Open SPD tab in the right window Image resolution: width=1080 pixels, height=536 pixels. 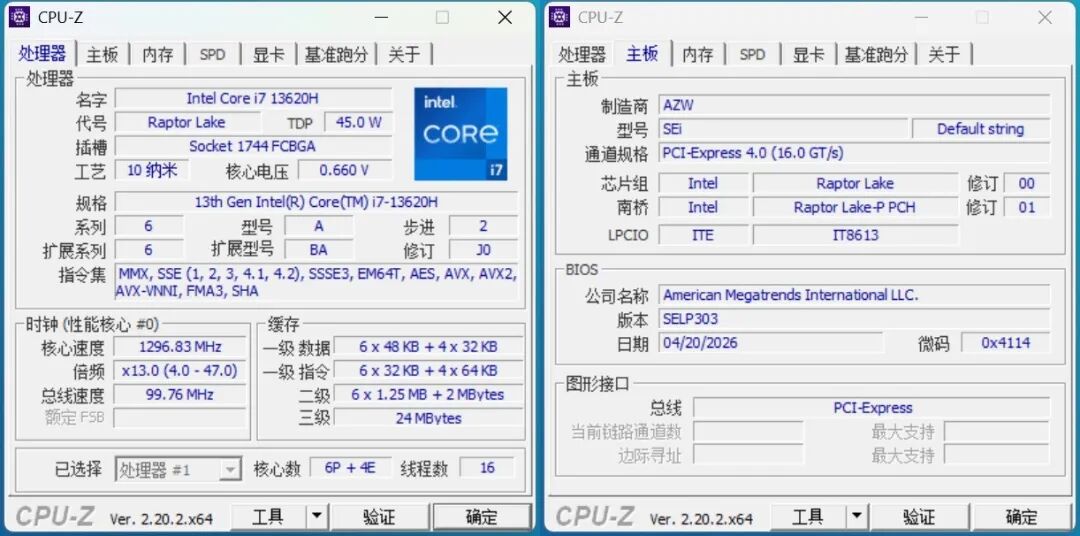coord(752,54)
